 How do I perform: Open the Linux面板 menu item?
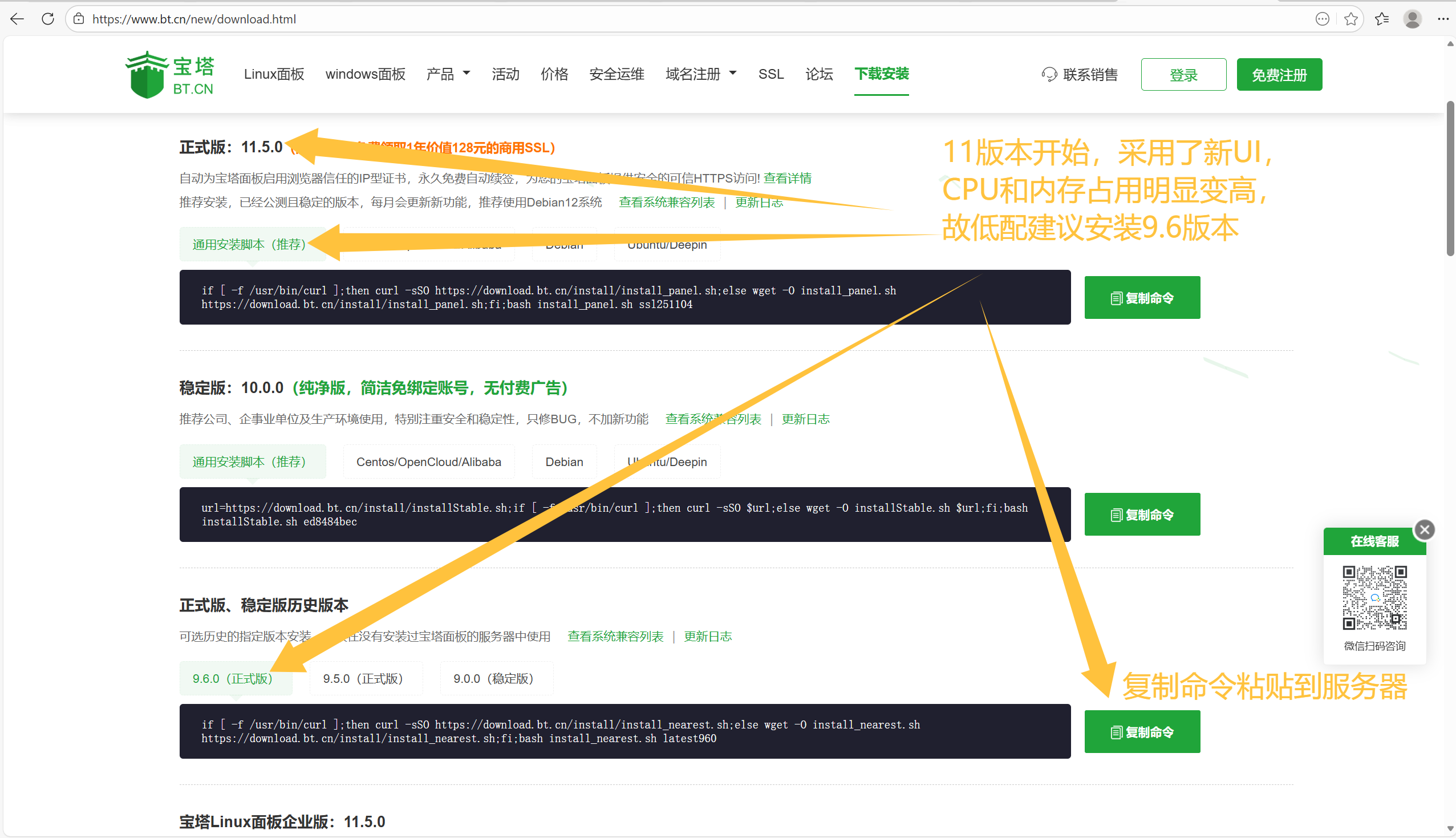tap(274, 74)
